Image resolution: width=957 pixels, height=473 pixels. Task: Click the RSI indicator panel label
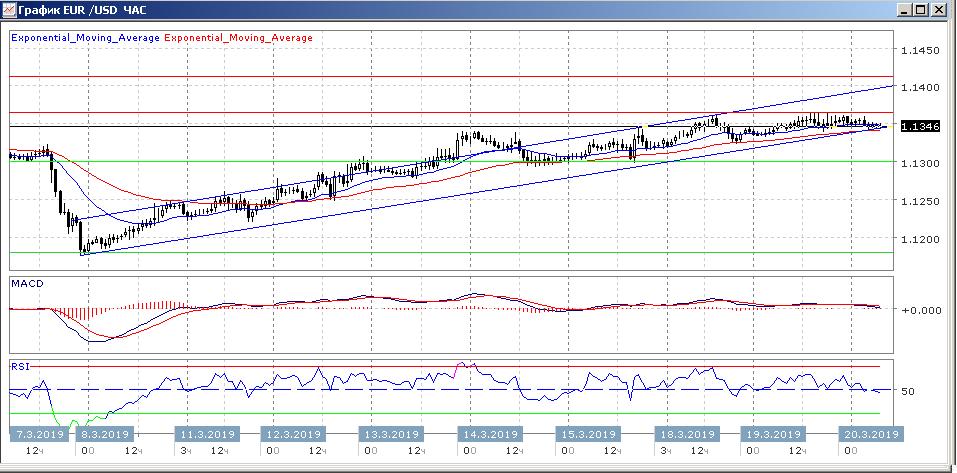pos(20,366)
